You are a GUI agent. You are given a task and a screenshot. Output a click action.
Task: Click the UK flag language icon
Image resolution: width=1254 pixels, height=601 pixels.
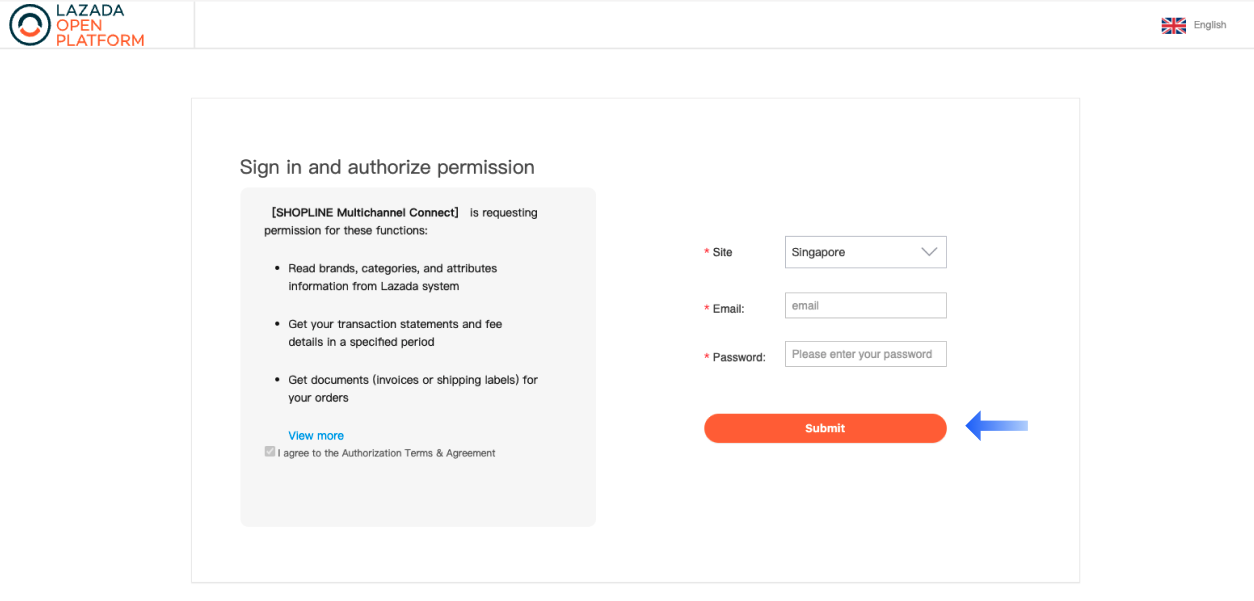[1173, 26]
